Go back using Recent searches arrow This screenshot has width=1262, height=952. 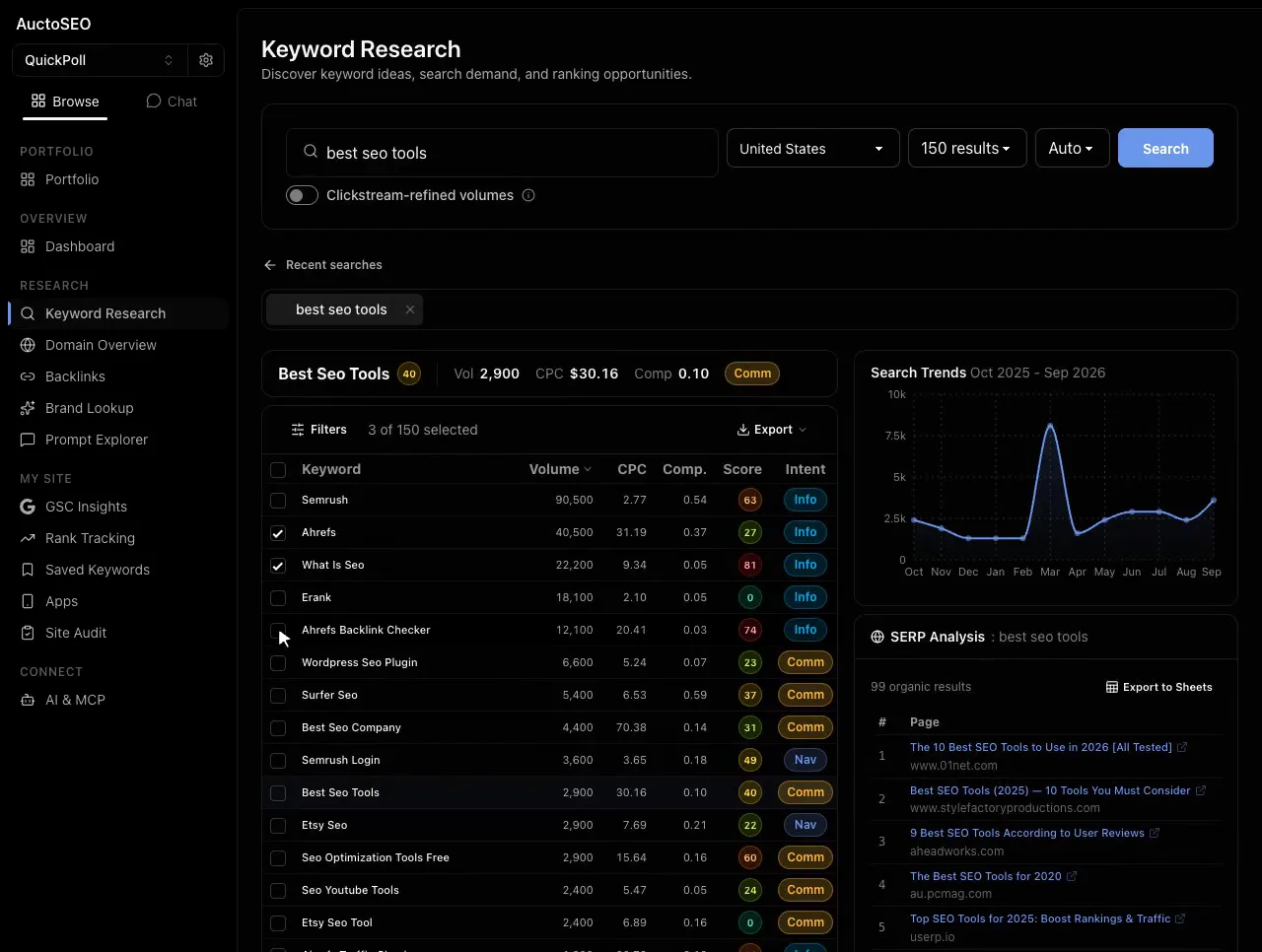[x=270, y=265]
